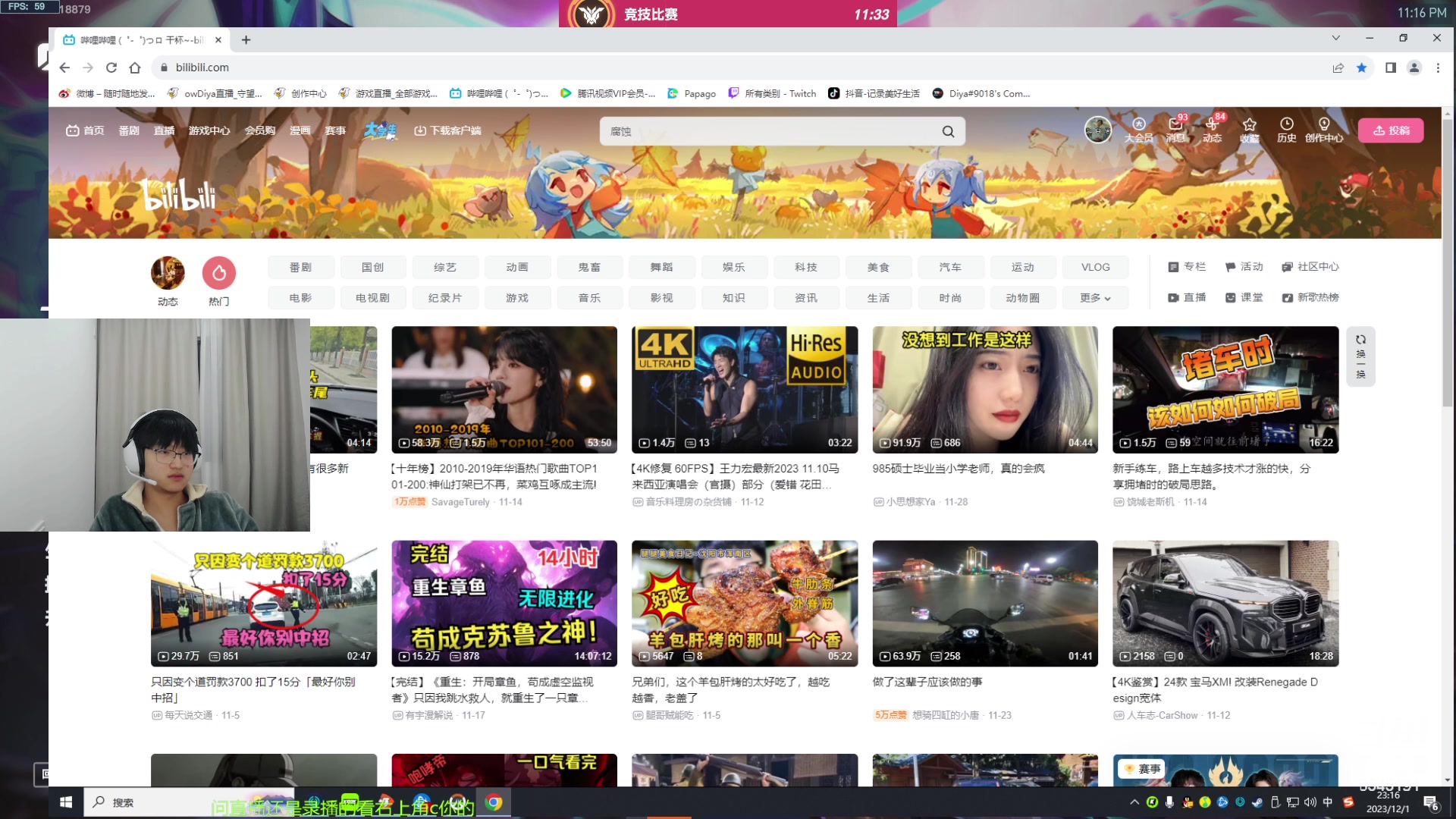Open 首页 in bilibili top nav
Screen dimensions: 1456x819
85,130
